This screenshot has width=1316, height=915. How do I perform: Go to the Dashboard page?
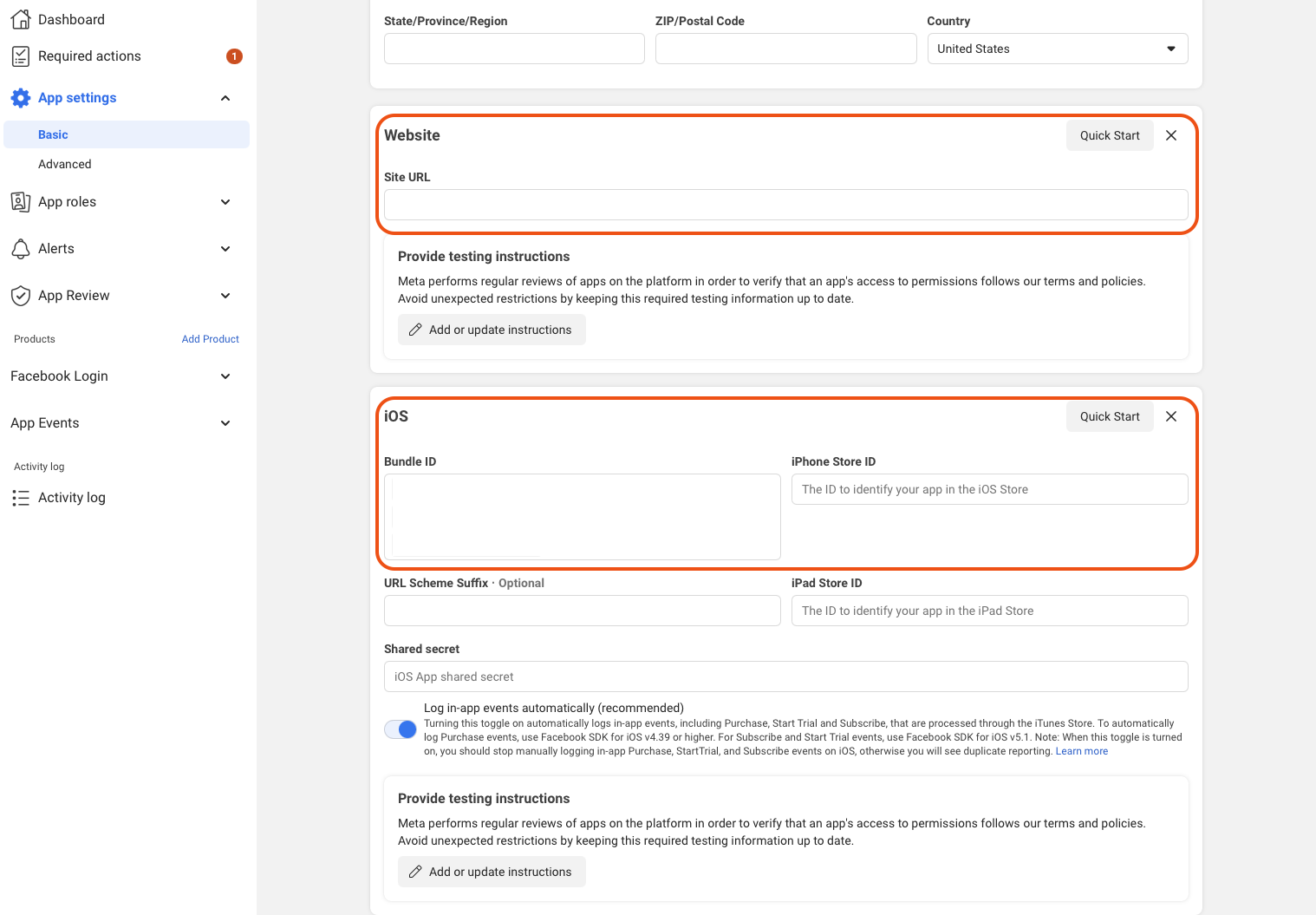(71, 19)
